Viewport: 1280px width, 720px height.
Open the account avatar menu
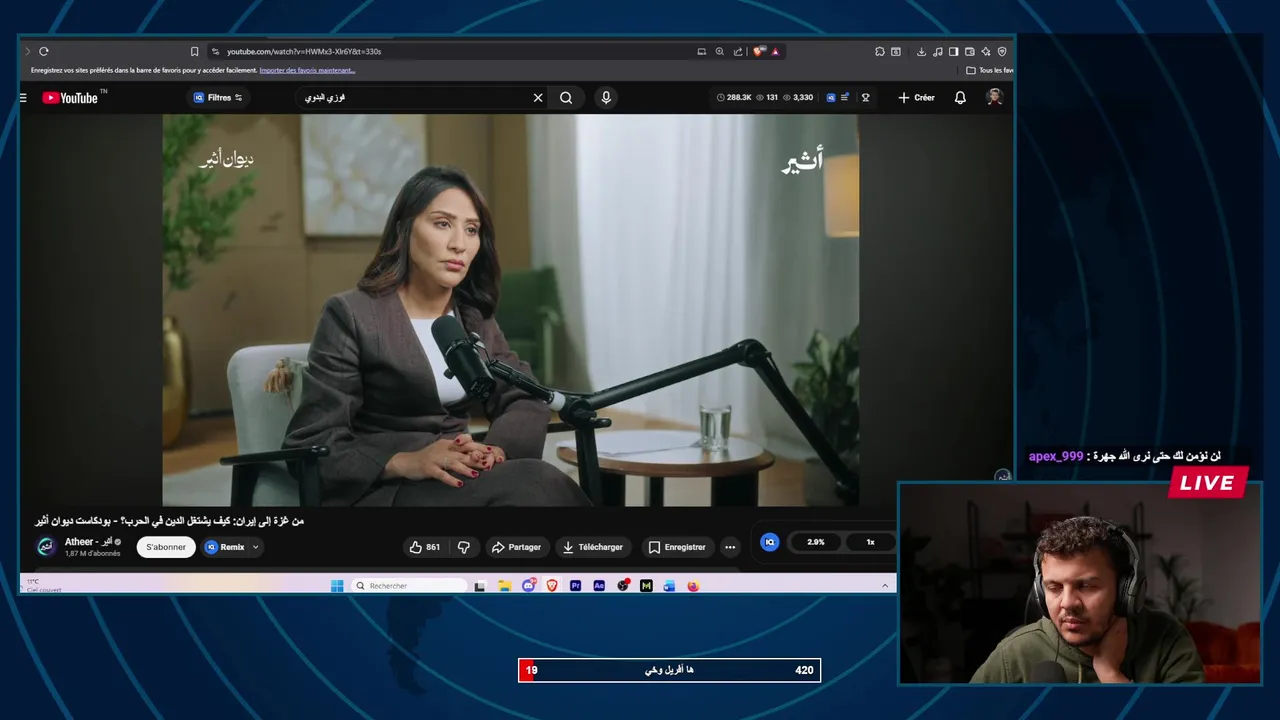[994, 97]
